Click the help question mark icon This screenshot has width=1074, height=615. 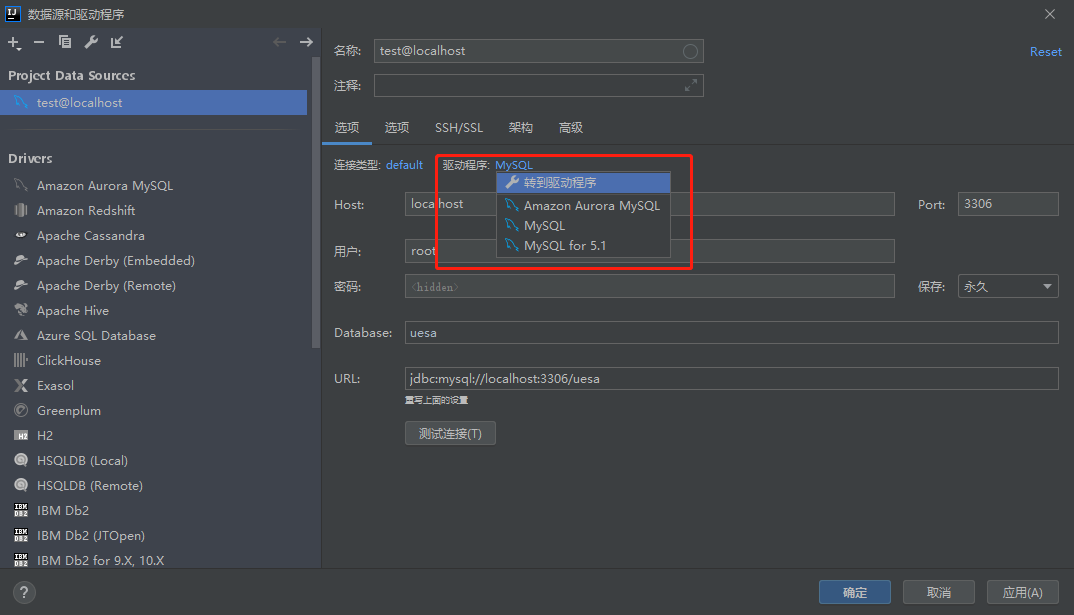coord(22,592)
